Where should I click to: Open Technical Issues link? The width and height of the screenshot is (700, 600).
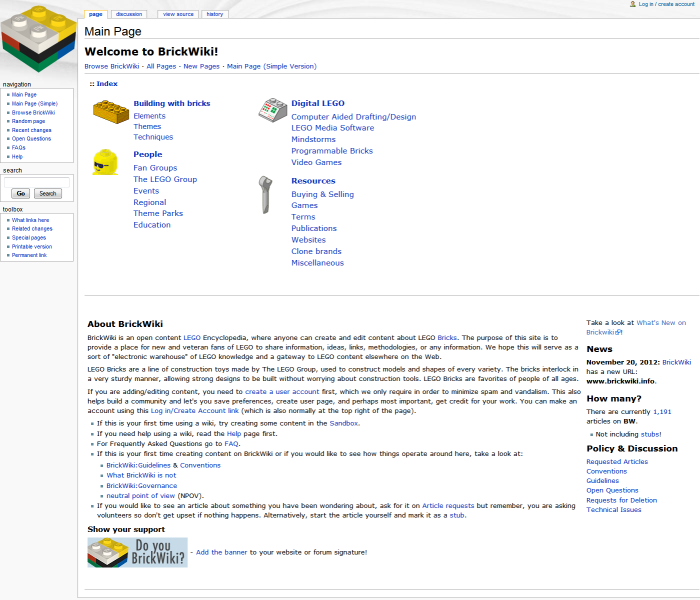click(x=613, y=510)
